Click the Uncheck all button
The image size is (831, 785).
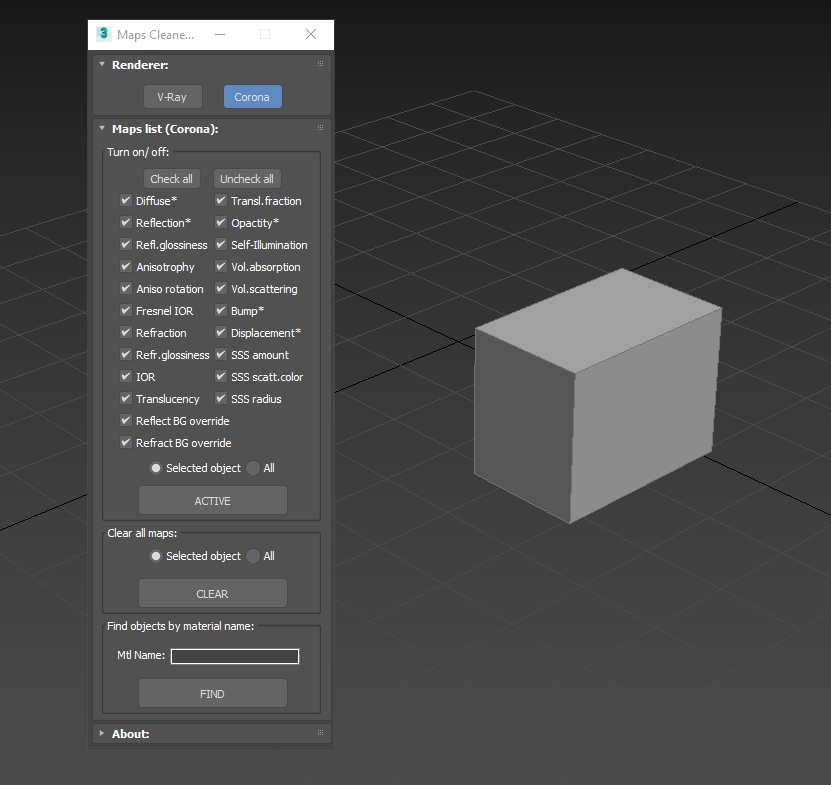pyautogui.click(x=247, y=178)
